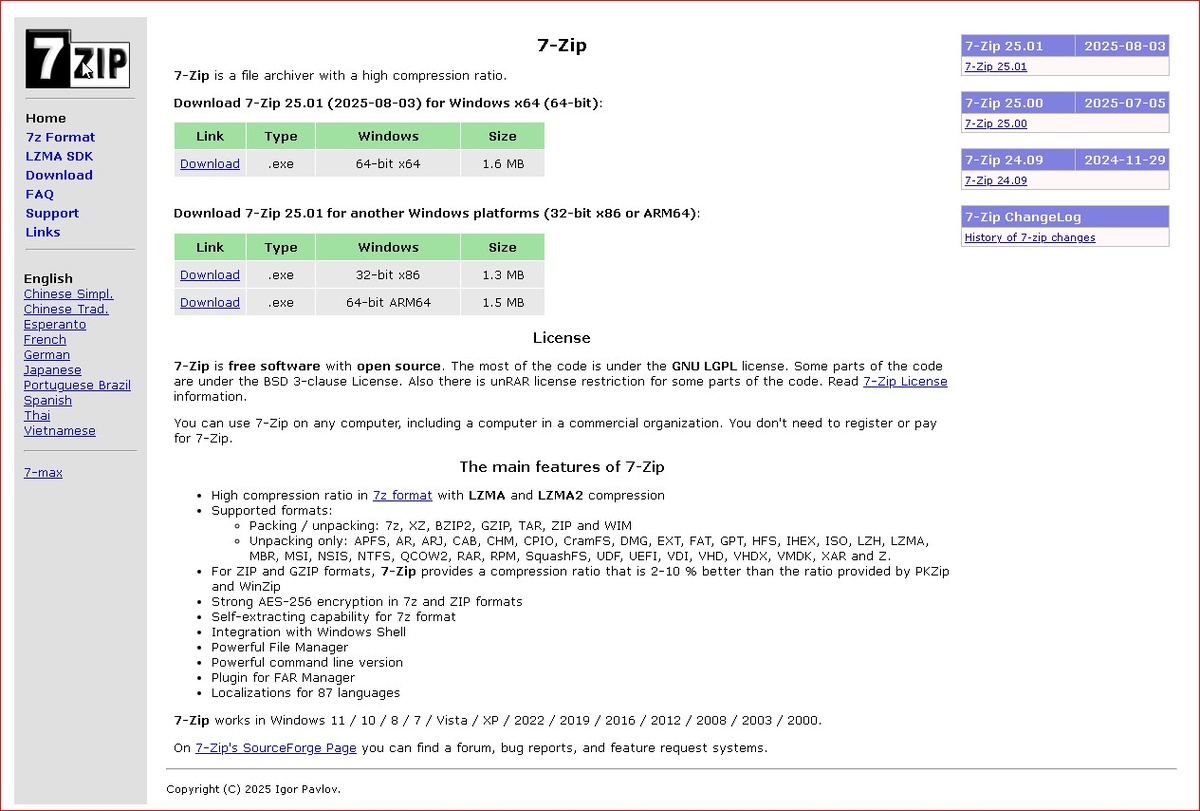Open the 7-max link
The height and width of the screenshot is (811, 1200).
click(x=43, y=472)
